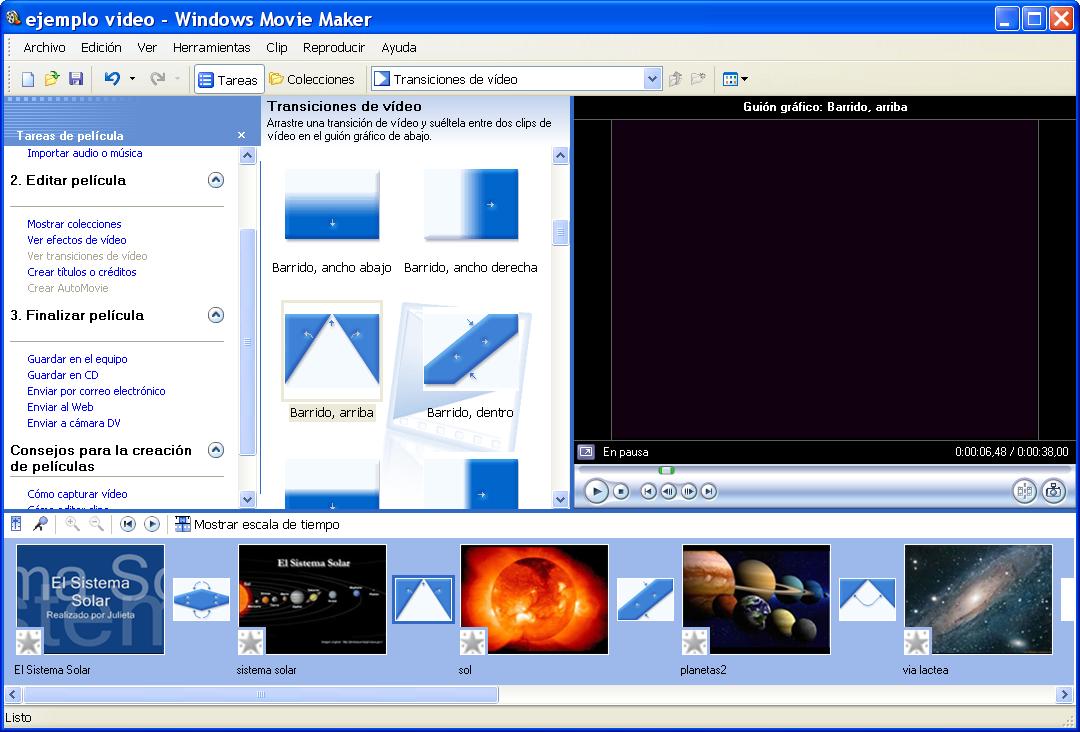
Task: Collapse the Finalizar película section
Action: (216, 315)
